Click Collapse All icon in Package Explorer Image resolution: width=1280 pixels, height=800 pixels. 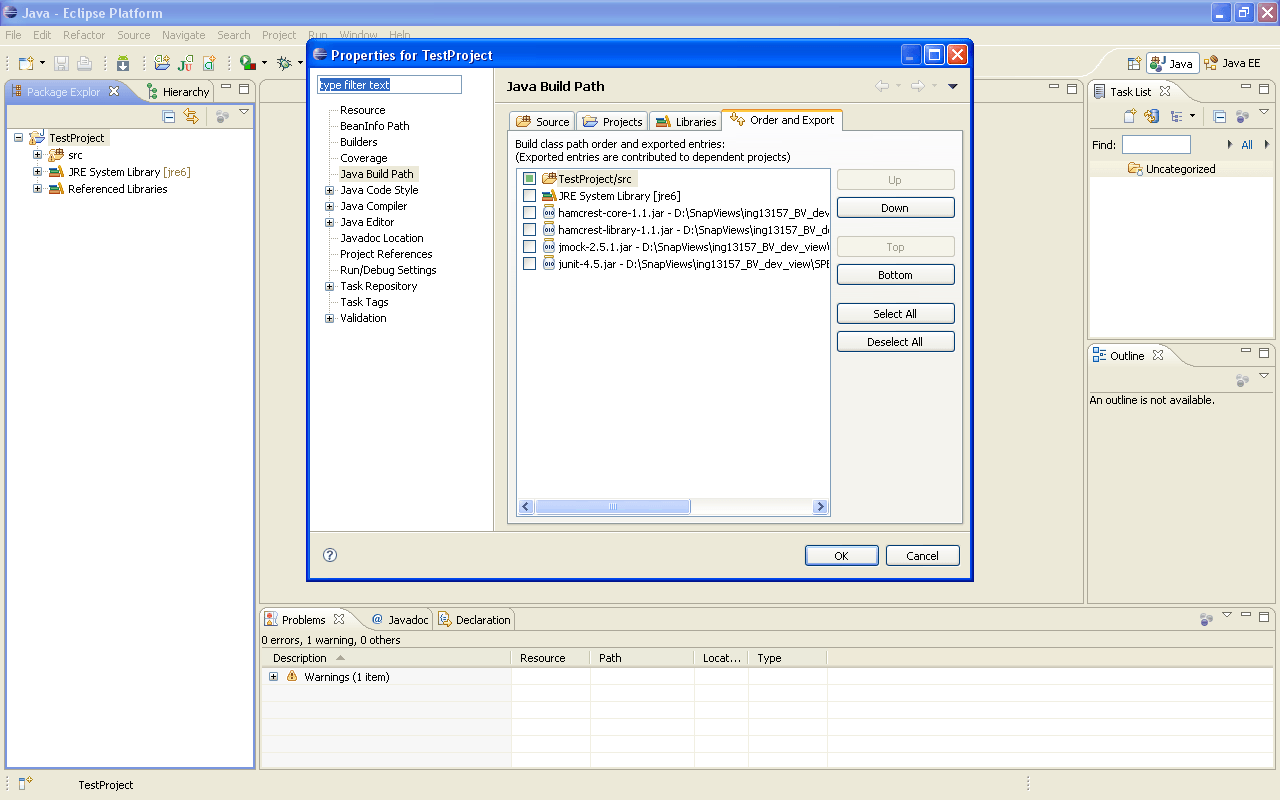[169, 117]
